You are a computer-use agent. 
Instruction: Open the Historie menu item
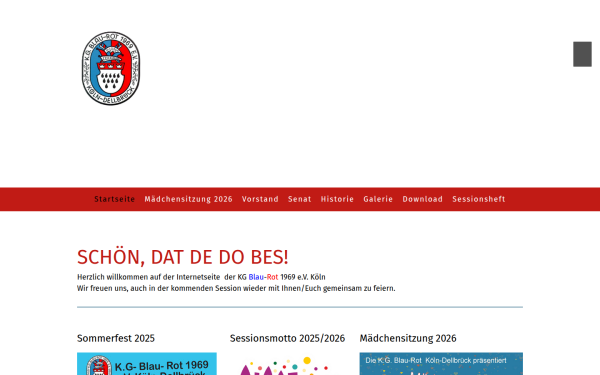[337, 199]
